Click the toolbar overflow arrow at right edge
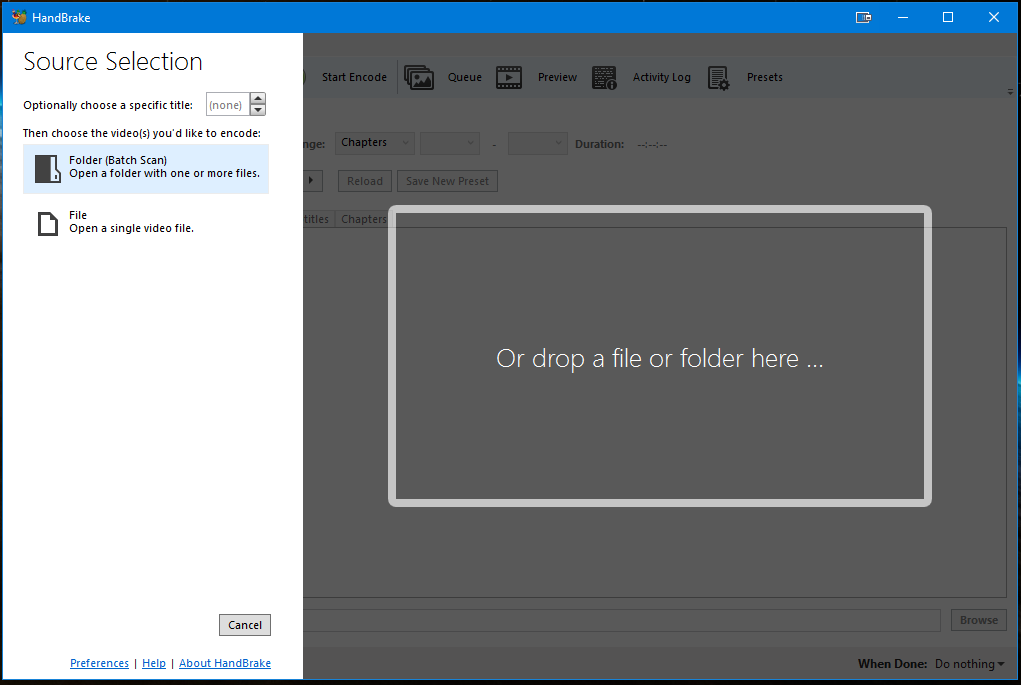This screenshot has width=1021, height=685. [1011, 92]
